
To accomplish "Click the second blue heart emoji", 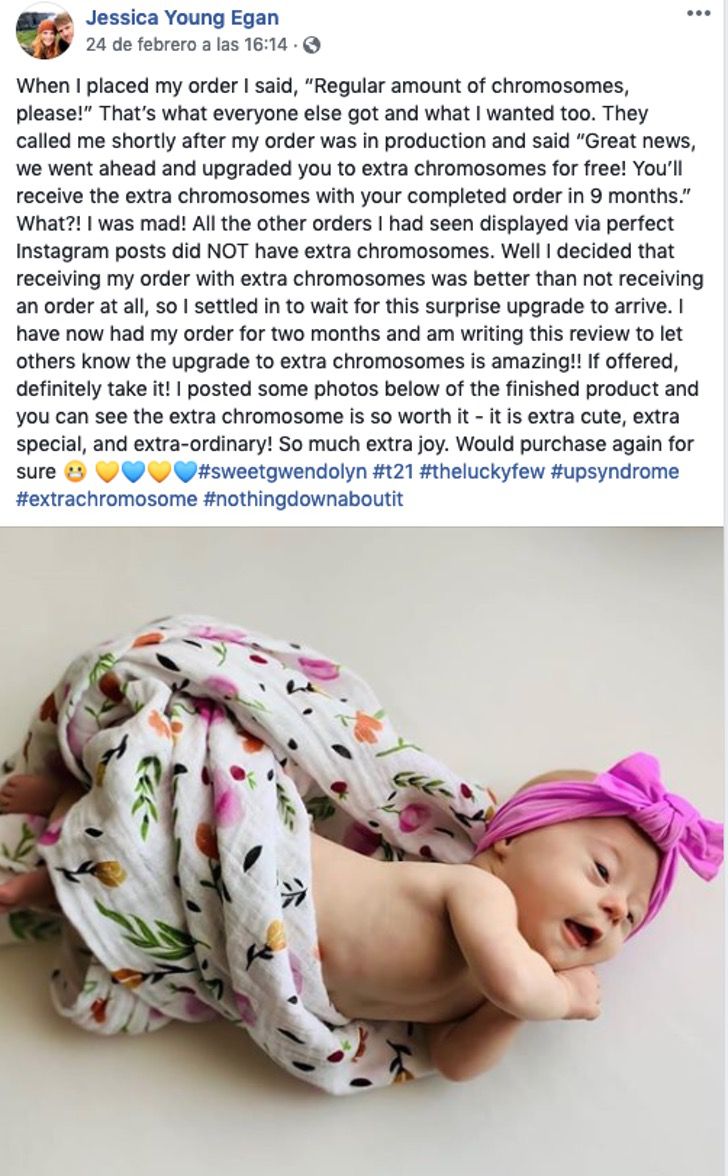I will pos(184,472).
